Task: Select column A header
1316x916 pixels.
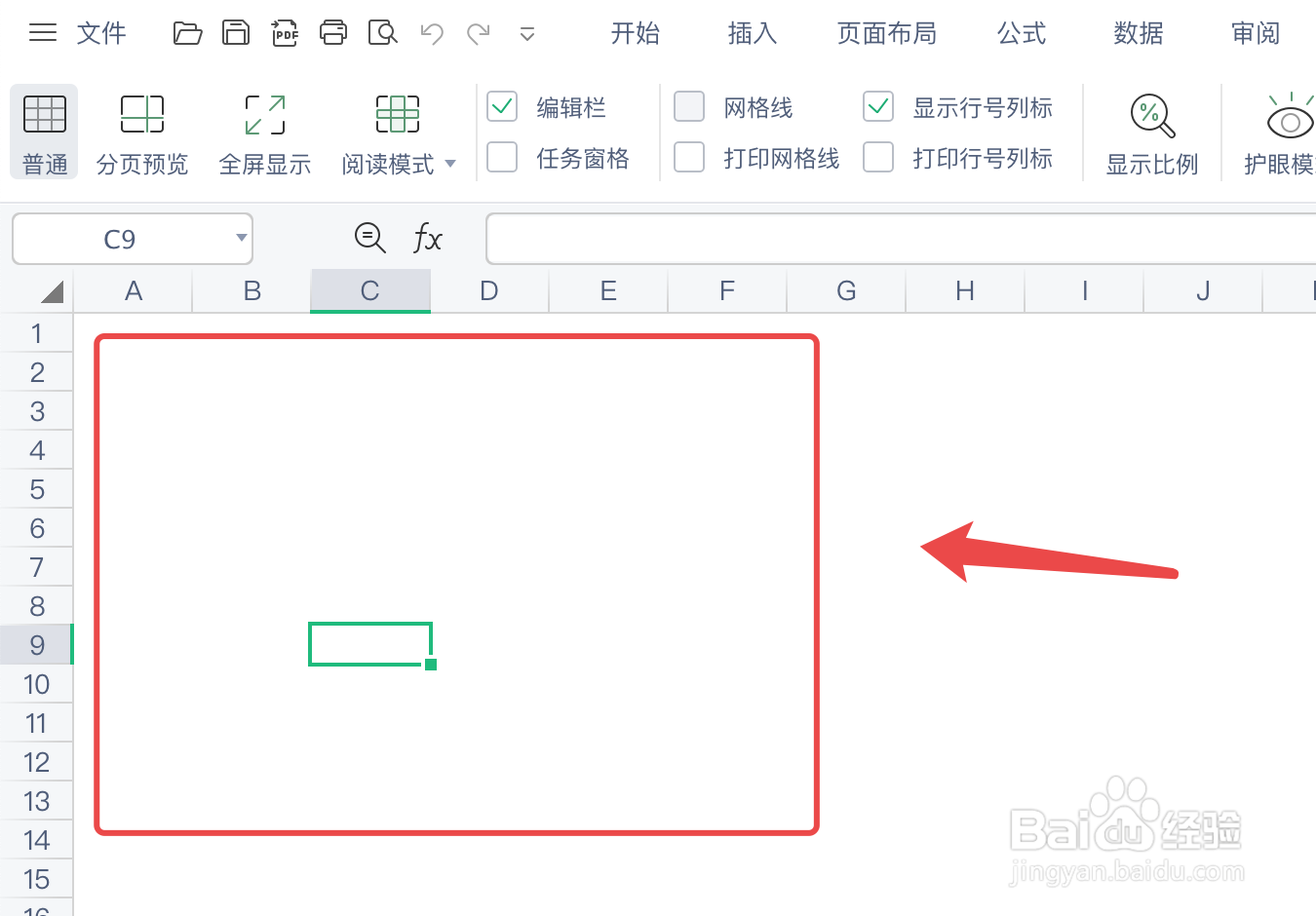Action: (x=134, y=291)
